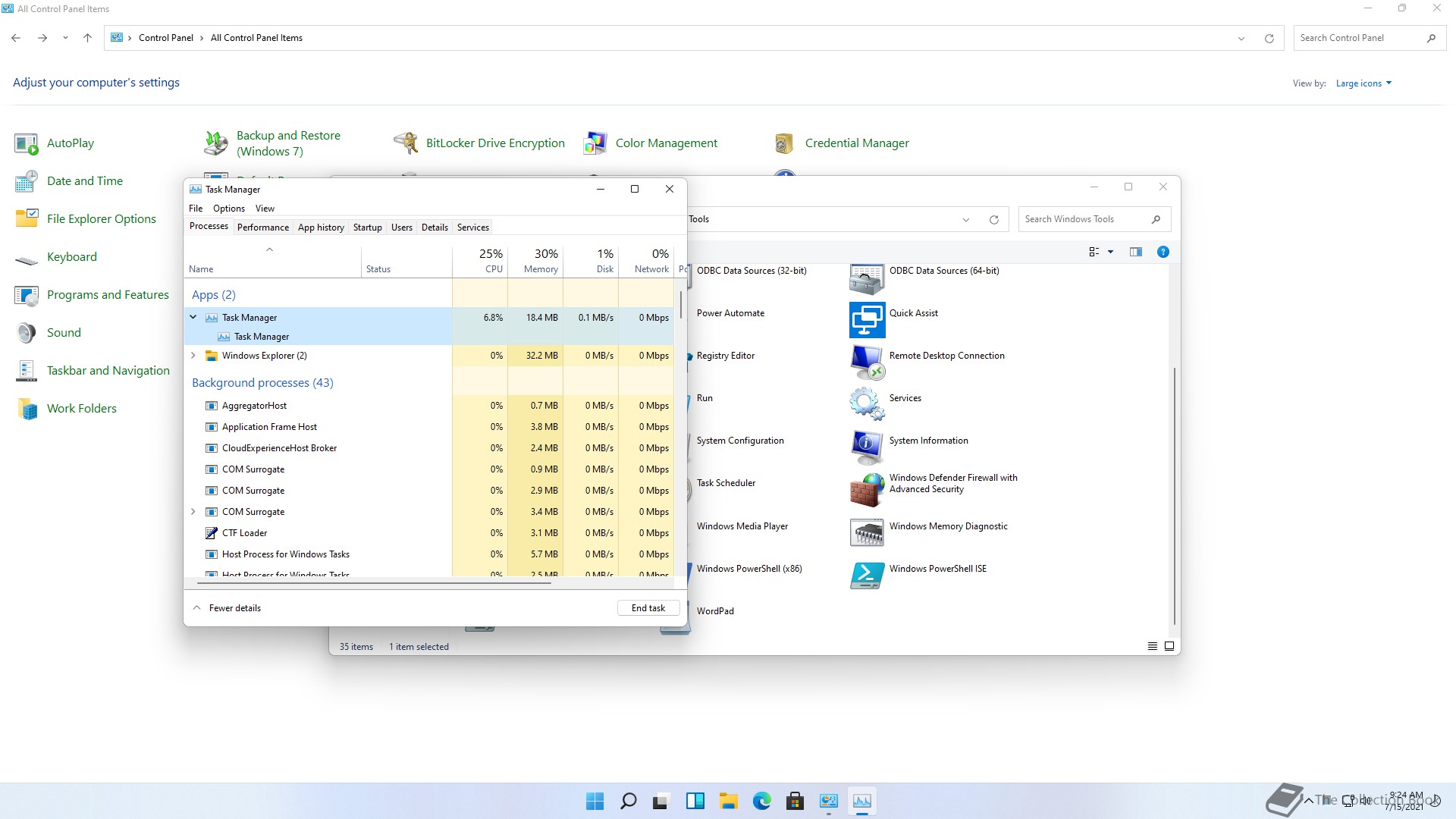This screenshot has width=1456, height=819.
Task: Open File Explorer from taskbar
Action: (x=729, y=801)
